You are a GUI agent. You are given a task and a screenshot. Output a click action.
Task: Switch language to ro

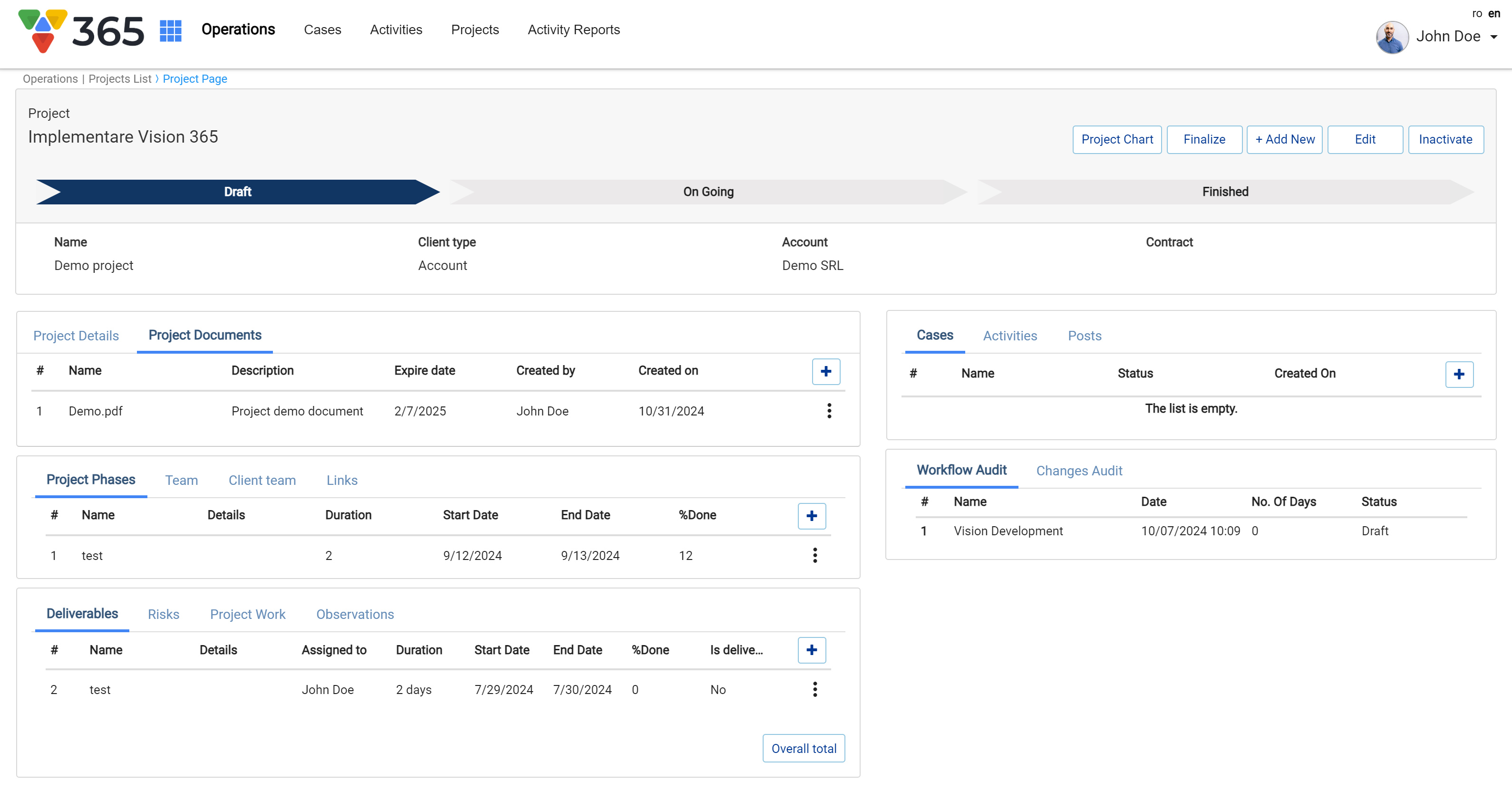(x=1477, y=13)
